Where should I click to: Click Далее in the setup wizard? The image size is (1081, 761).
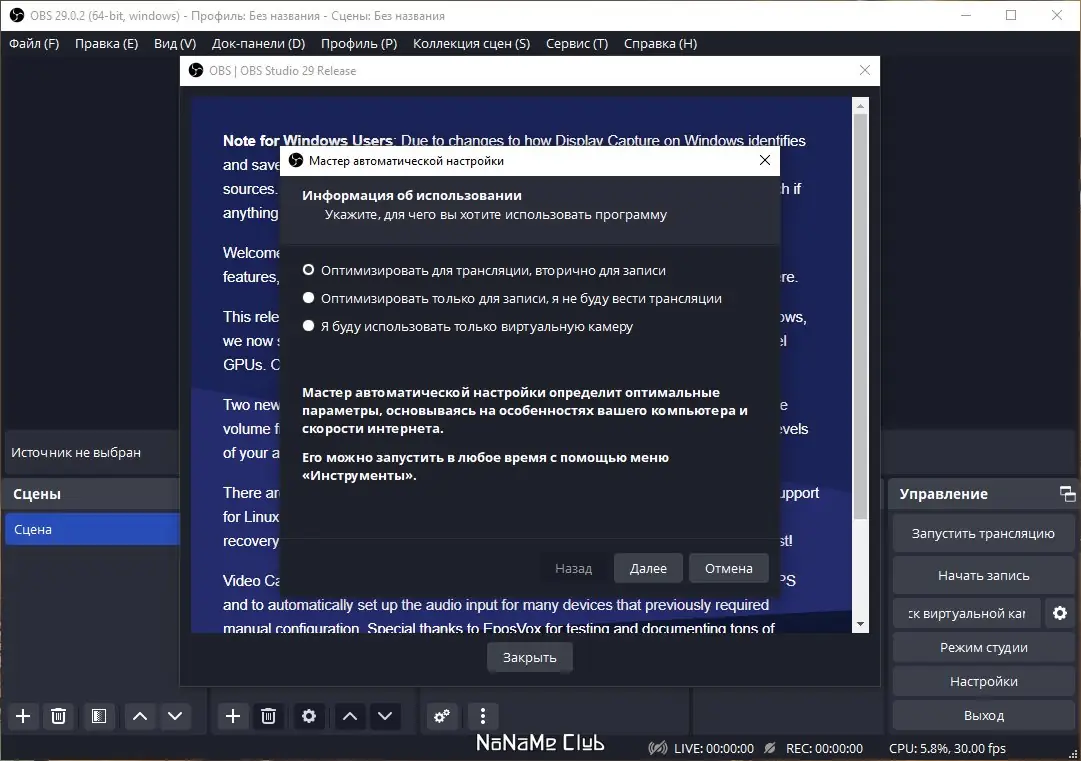click(x=648, y=569)
